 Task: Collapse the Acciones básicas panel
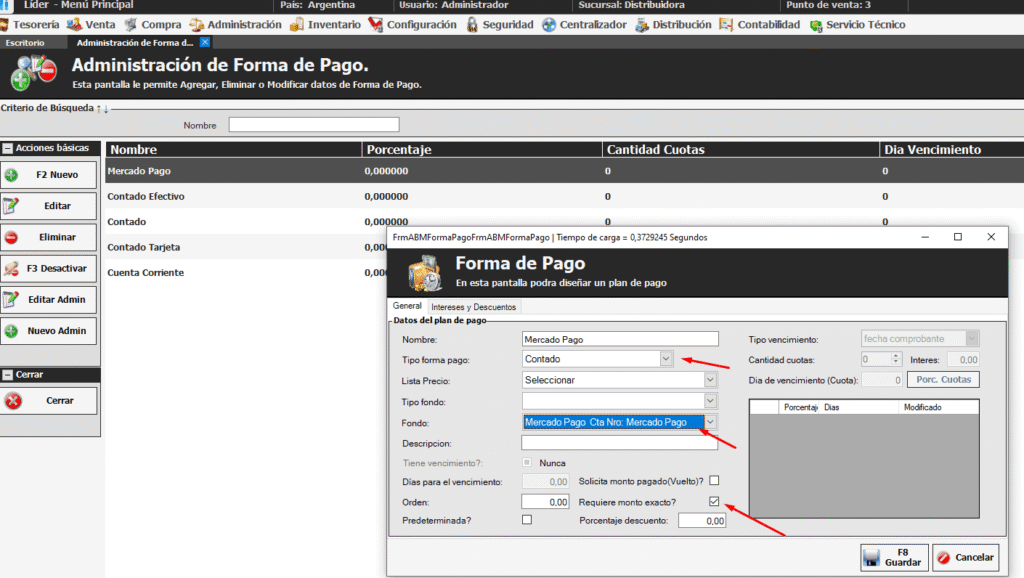coord(8,148)
